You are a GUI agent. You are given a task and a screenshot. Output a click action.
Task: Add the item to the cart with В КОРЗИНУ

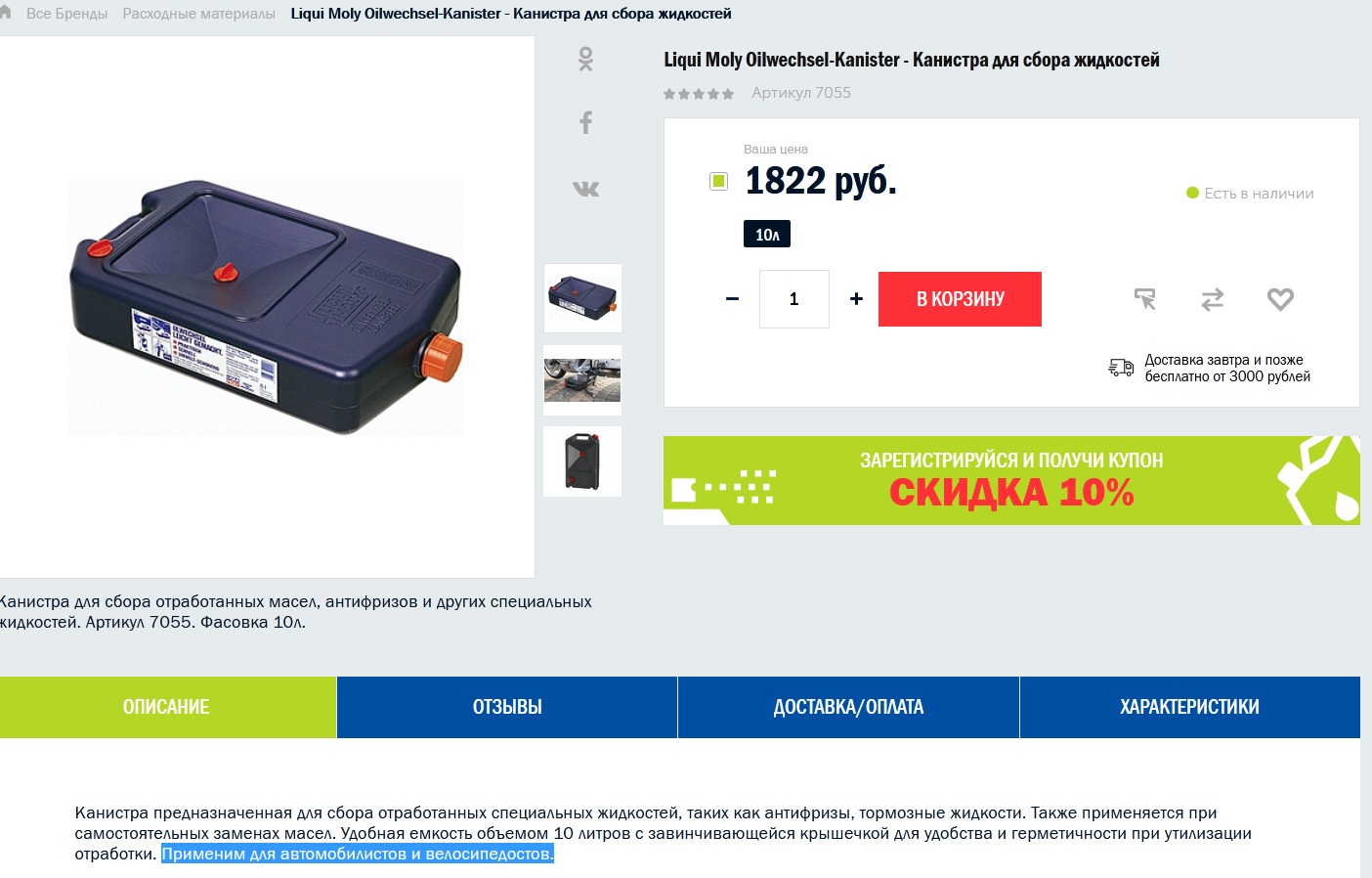pyautogui.click(x=960, y=299)
